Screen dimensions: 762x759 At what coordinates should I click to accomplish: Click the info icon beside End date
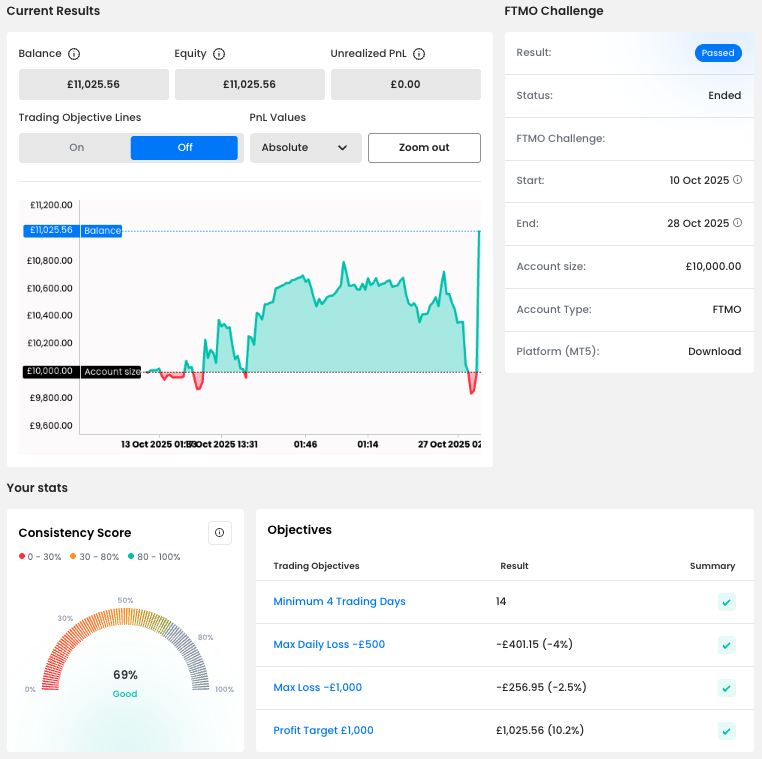pyautogui.click(x=738, y=223)
